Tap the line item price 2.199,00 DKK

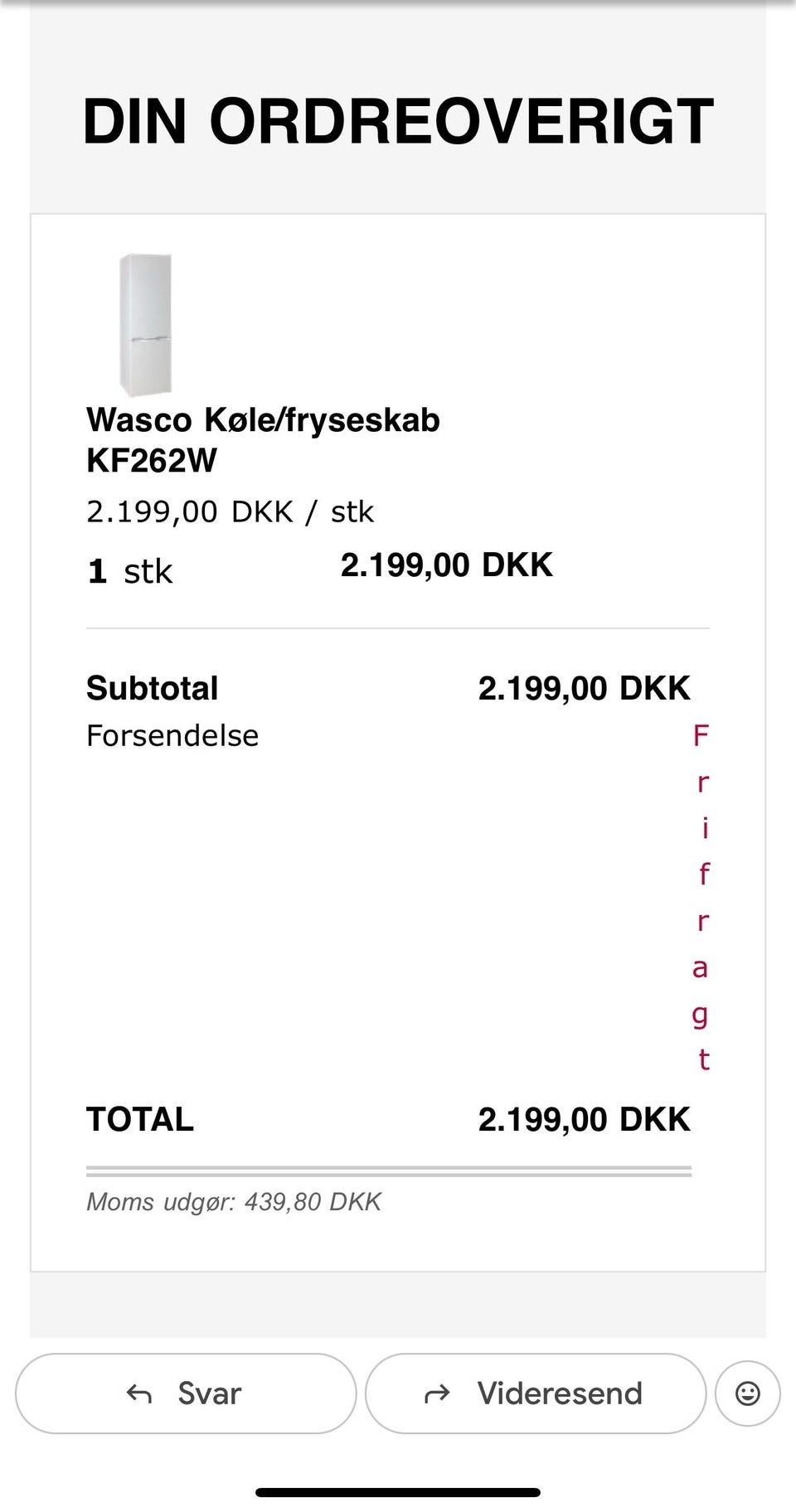click(x=446, y=565)
